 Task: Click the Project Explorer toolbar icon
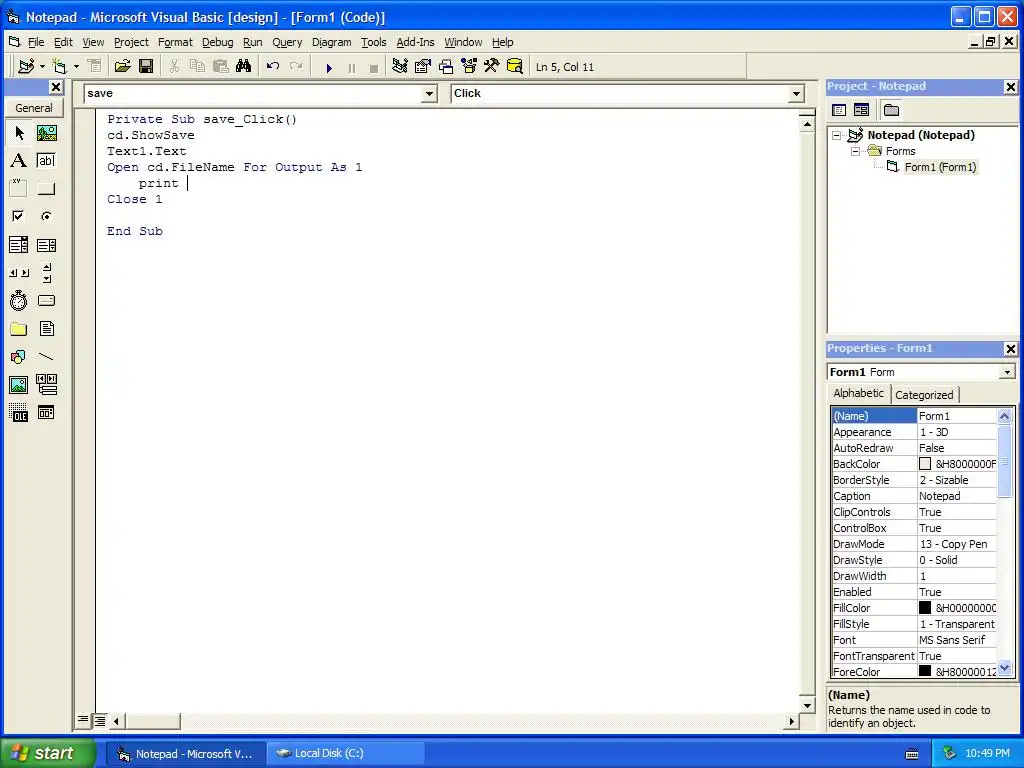tap(400, 66)
